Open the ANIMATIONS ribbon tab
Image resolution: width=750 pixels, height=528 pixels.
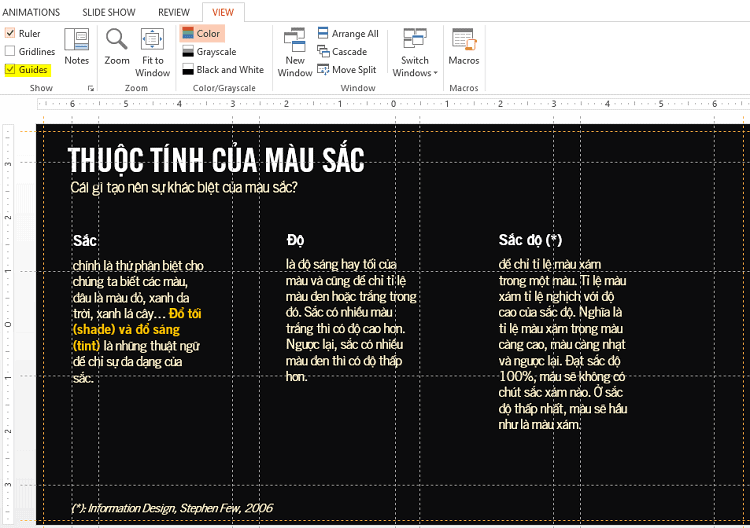point(32,12)
